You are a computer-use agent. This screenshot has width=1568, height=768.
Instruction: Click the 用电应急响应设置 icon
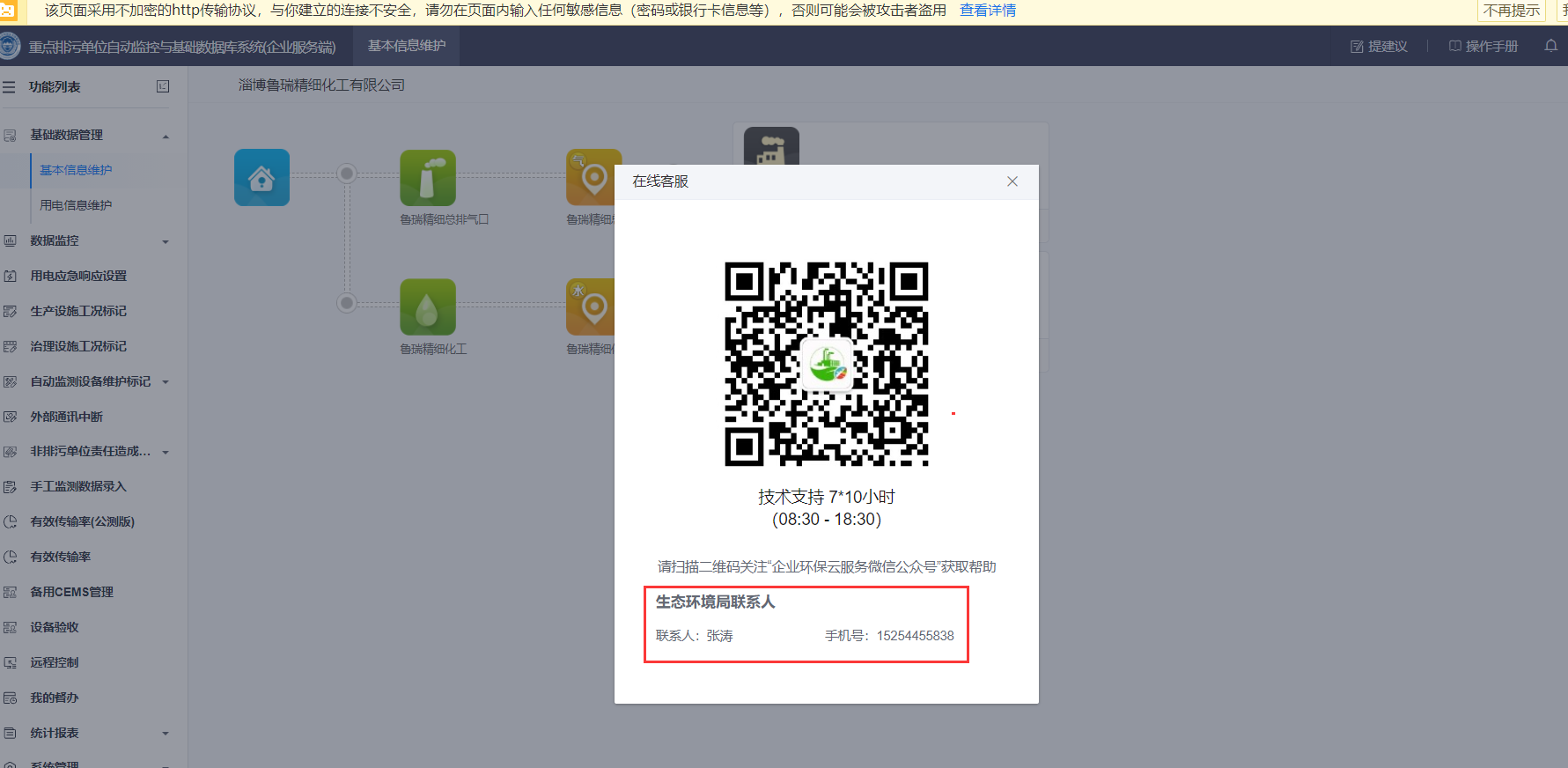(11, 276)
